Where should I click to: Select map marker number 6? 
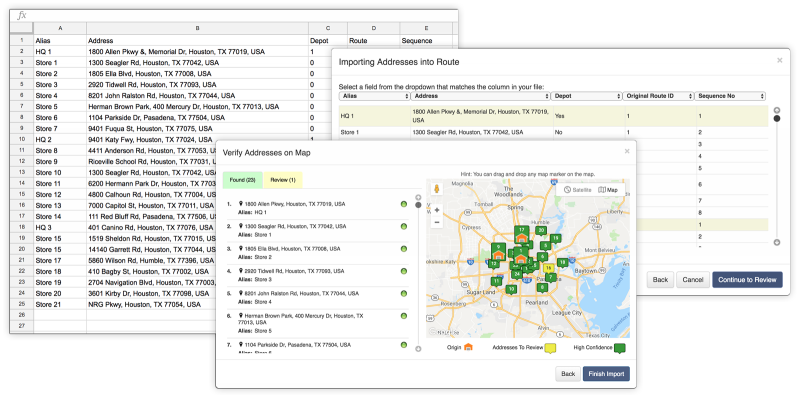pos(542,257)
